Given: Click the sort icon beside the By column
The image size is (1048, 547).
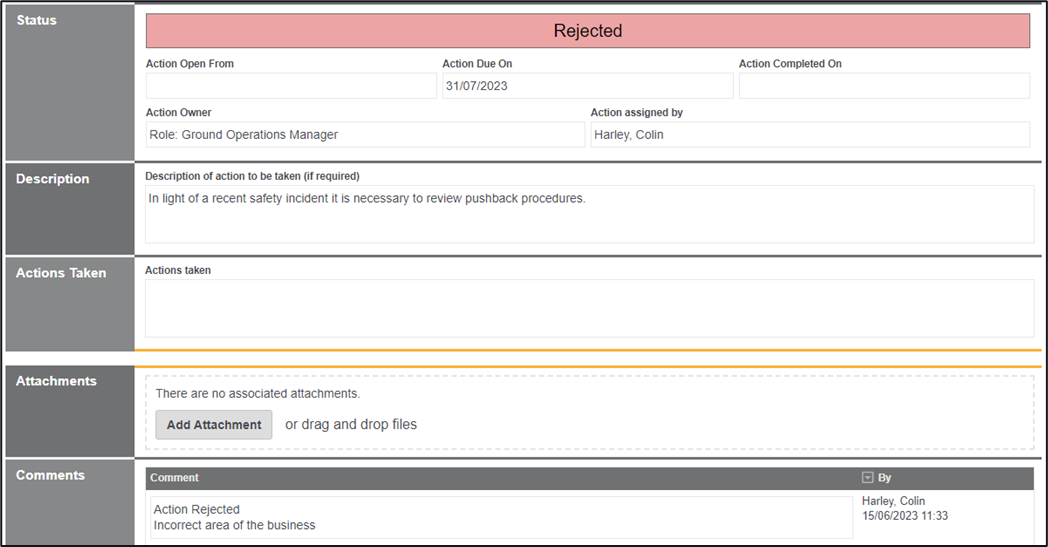Looking at the screenshot, I should click(868, 478).
